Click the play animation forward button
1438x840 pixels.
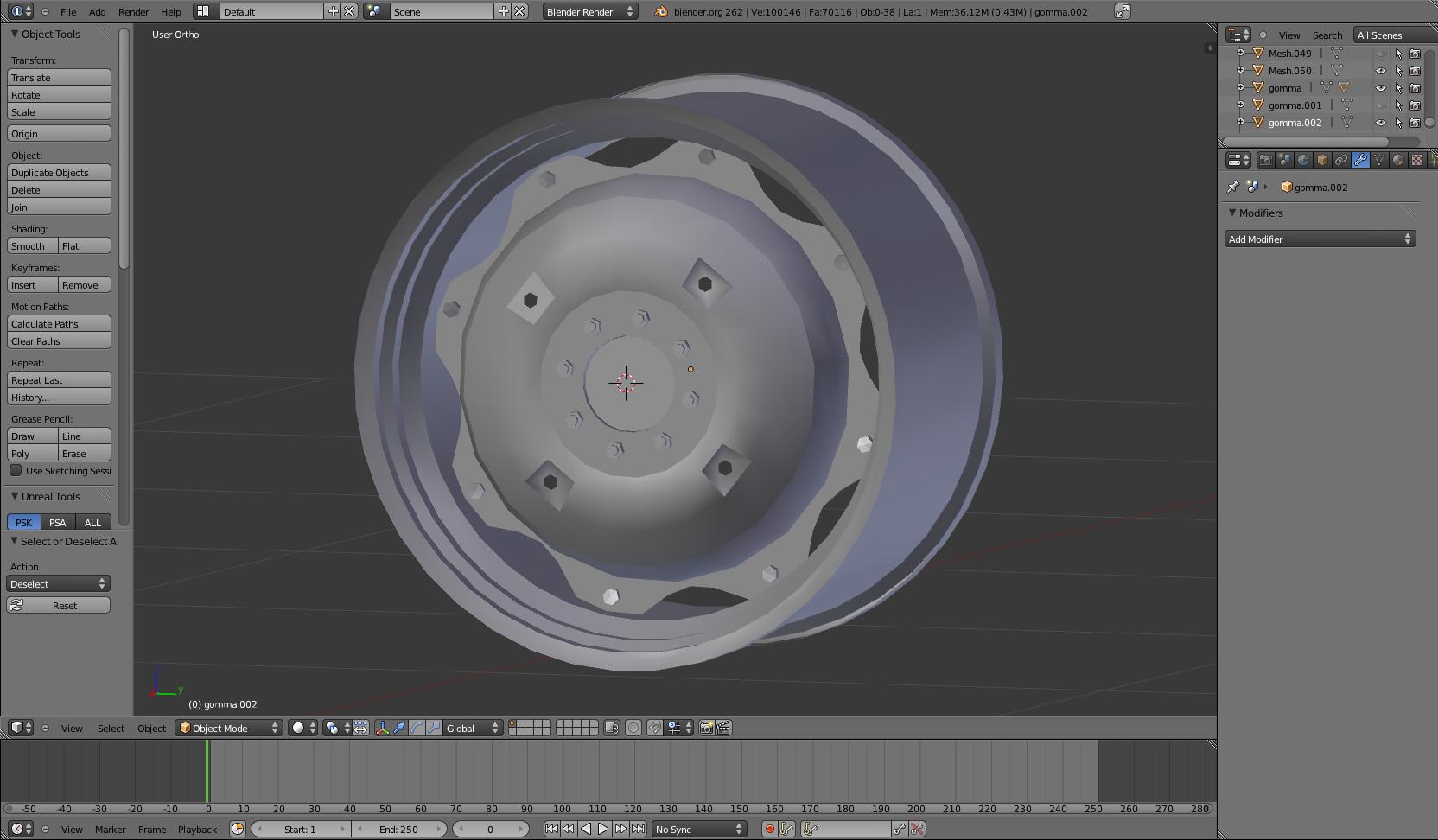(603, 829)
